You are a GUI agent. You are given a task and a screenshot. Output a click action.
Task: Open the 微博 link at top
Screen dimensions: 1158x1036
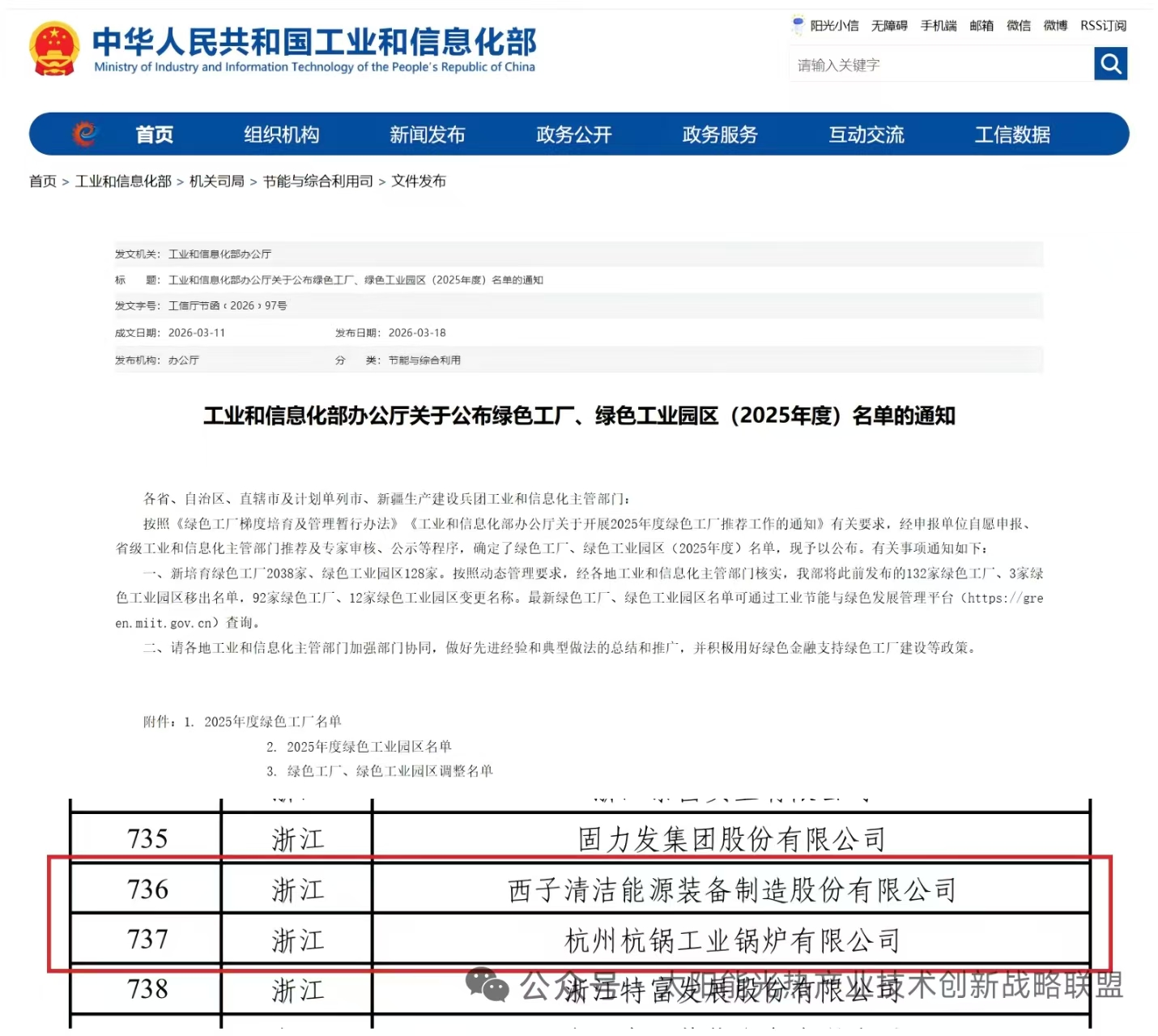1054,26
